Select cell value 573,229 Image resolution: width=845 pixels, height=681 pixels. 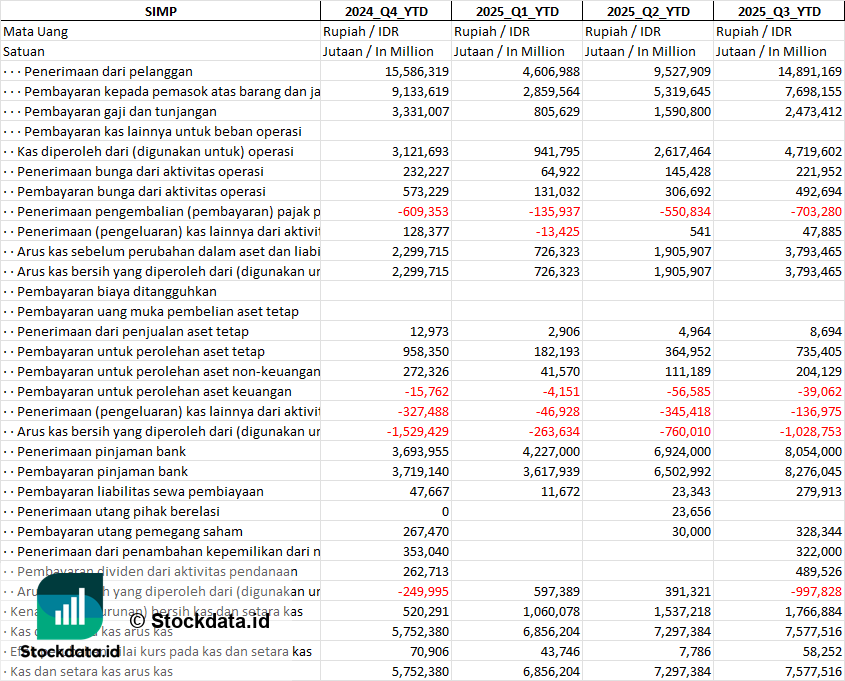coord(426,191)
